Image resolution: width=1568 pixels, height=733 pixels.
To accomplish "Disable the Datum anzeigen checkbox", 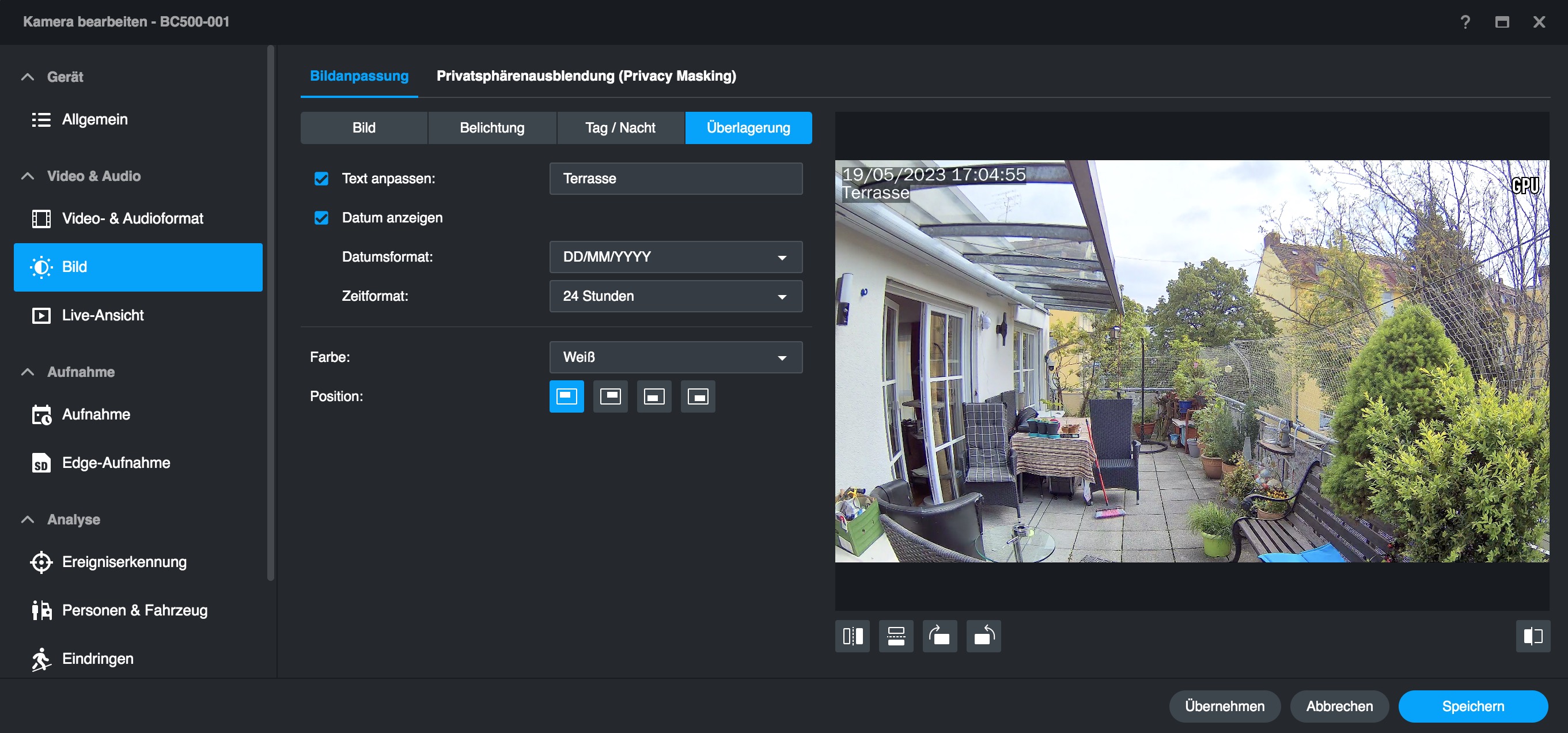I will (321, 218).
